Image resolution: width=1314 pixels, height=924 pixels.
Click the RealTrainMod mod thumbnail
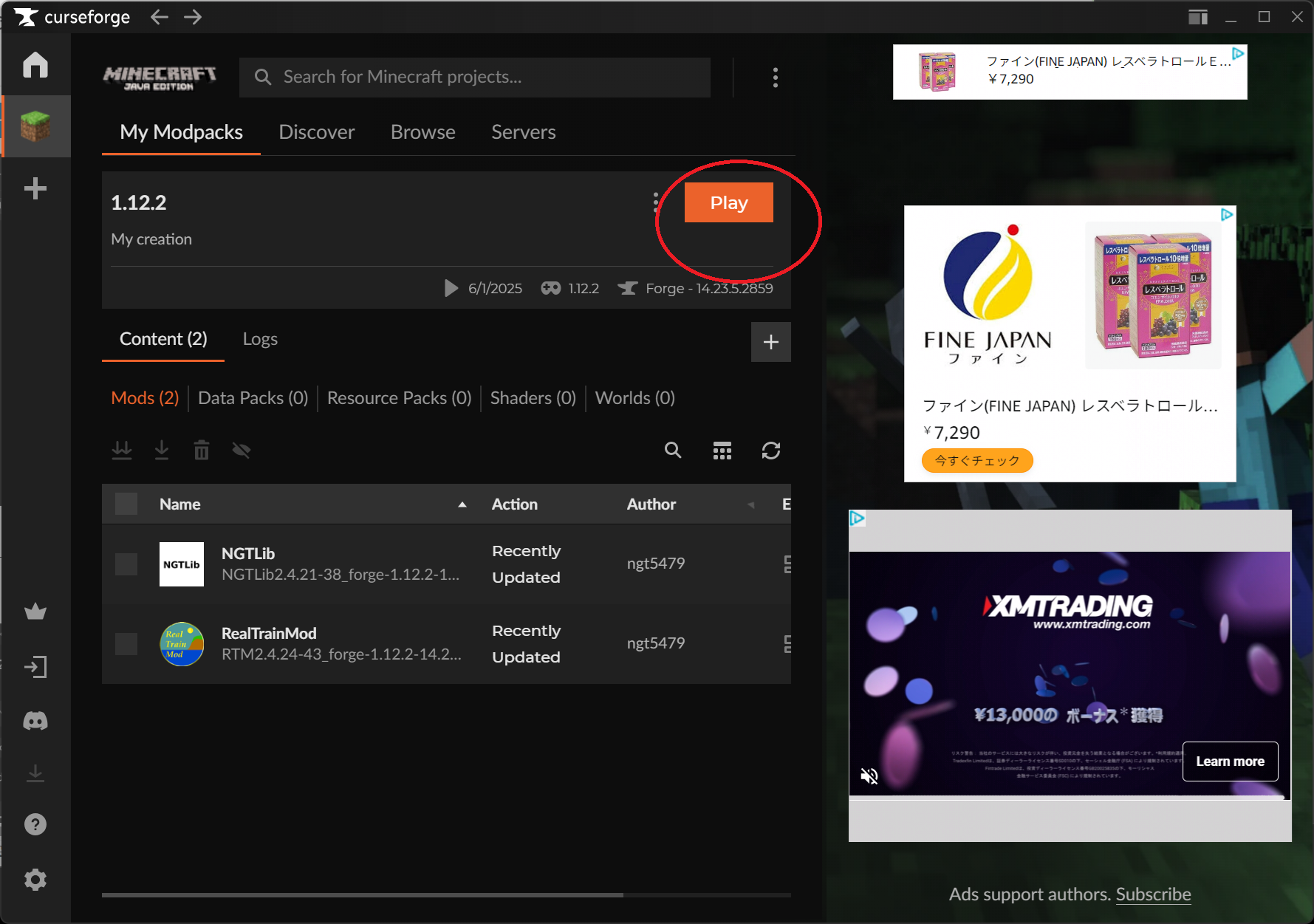pos(182,644)
